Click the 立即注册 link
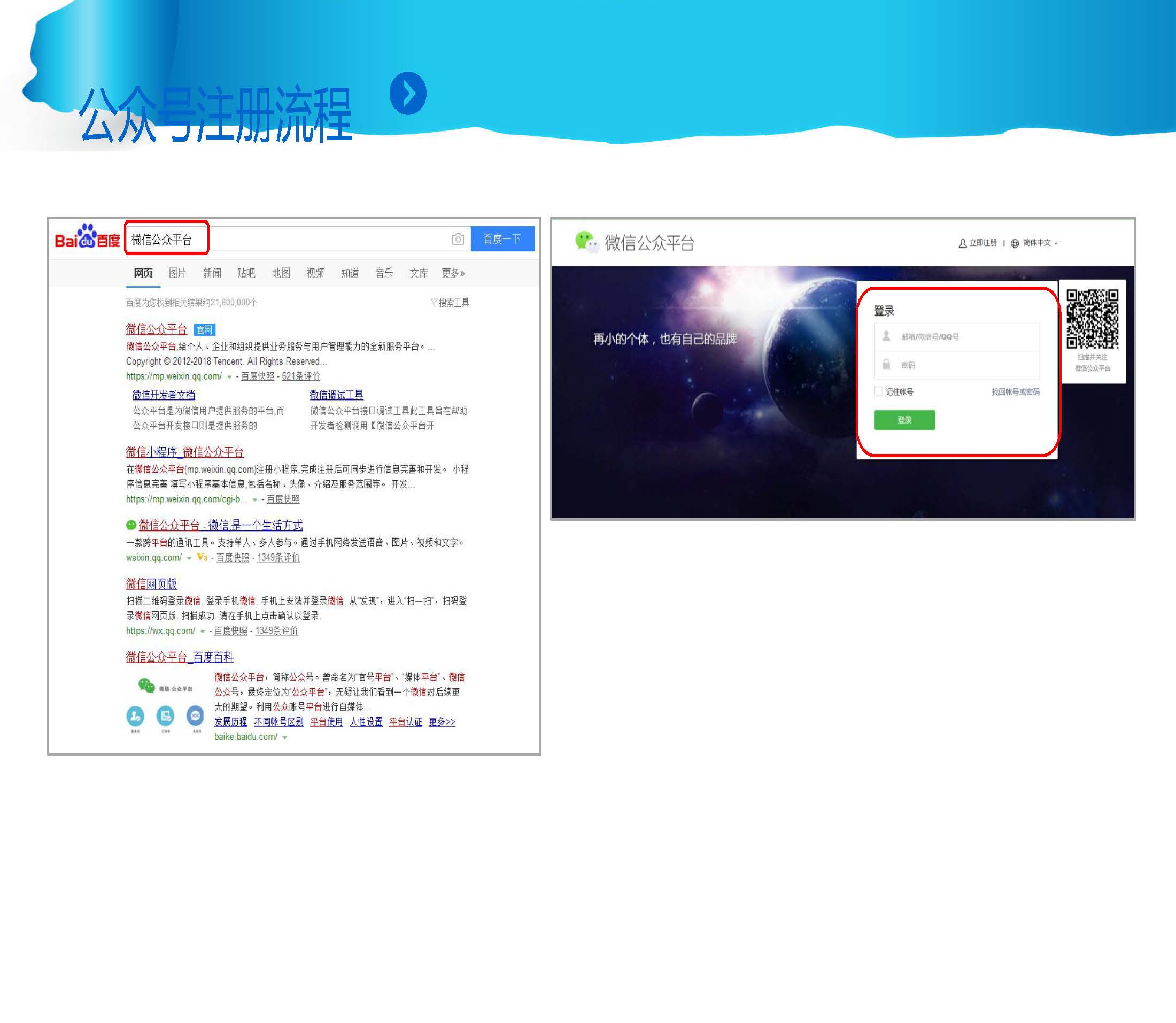The height and width of the screenshot is (1023, 1176). coord(983,243)
